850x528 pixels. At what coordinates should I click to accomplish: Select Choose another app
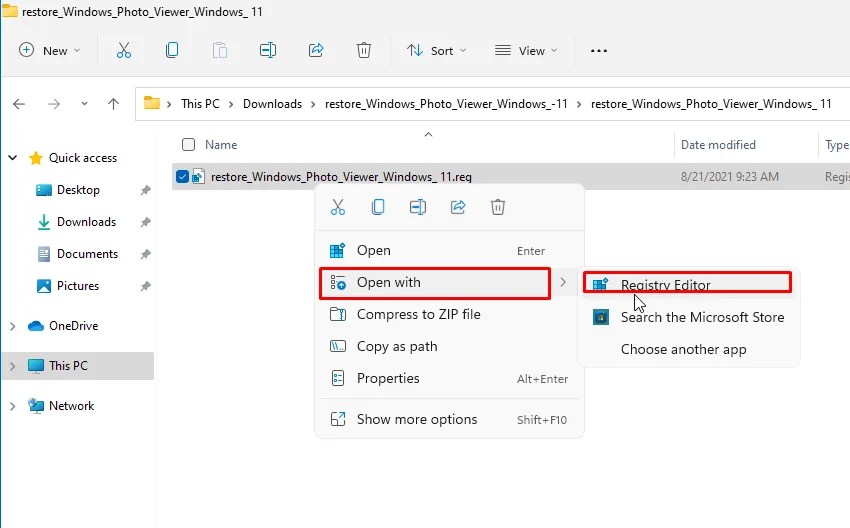tap(689, 349)
